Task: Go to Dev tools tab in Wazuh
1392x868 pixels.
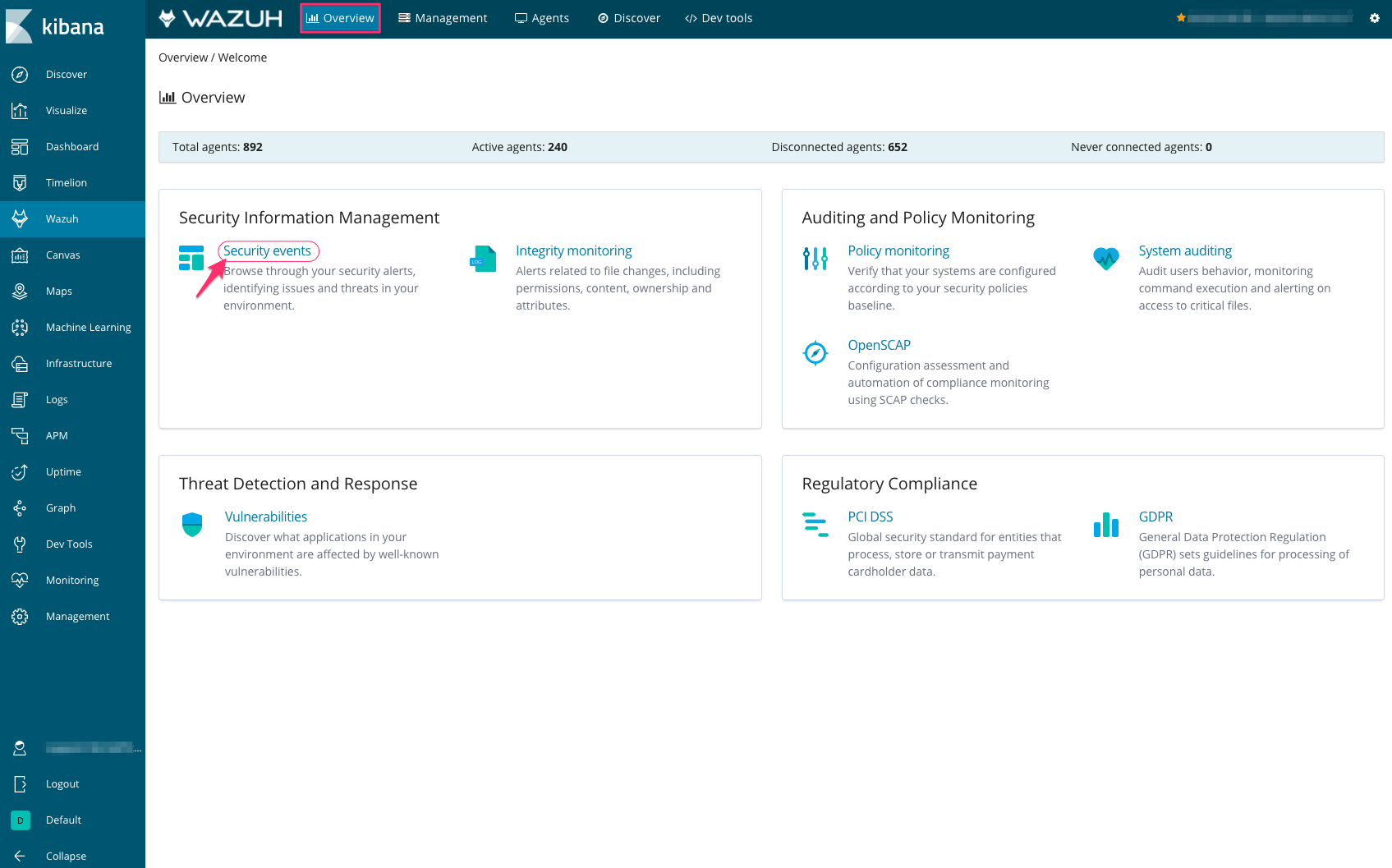Action: [719, 18]
